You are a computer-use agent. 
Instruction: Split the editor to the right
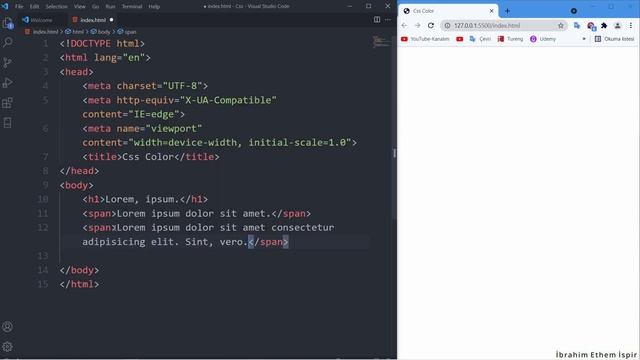[377, 20]
